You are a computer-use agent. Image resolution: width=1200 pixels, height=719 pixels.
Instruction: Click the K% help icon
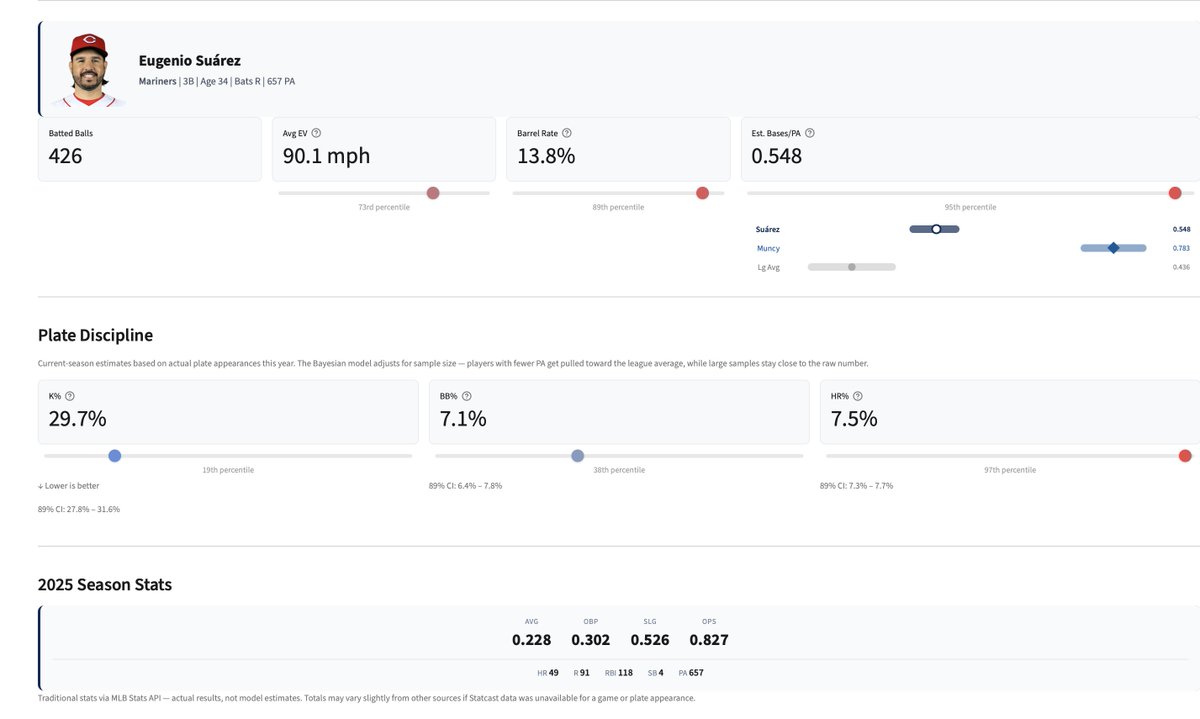pos(69,396)
